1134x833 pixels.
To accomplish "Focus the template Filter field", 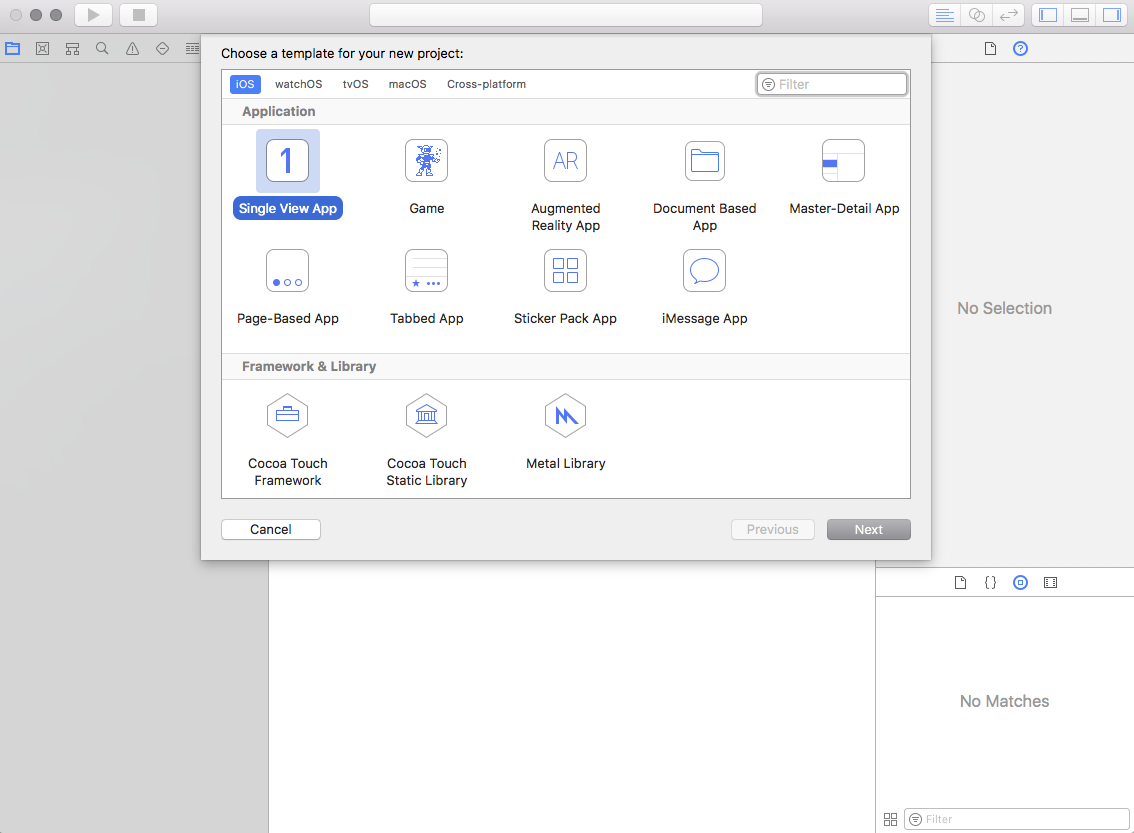I will click(832, 84).
